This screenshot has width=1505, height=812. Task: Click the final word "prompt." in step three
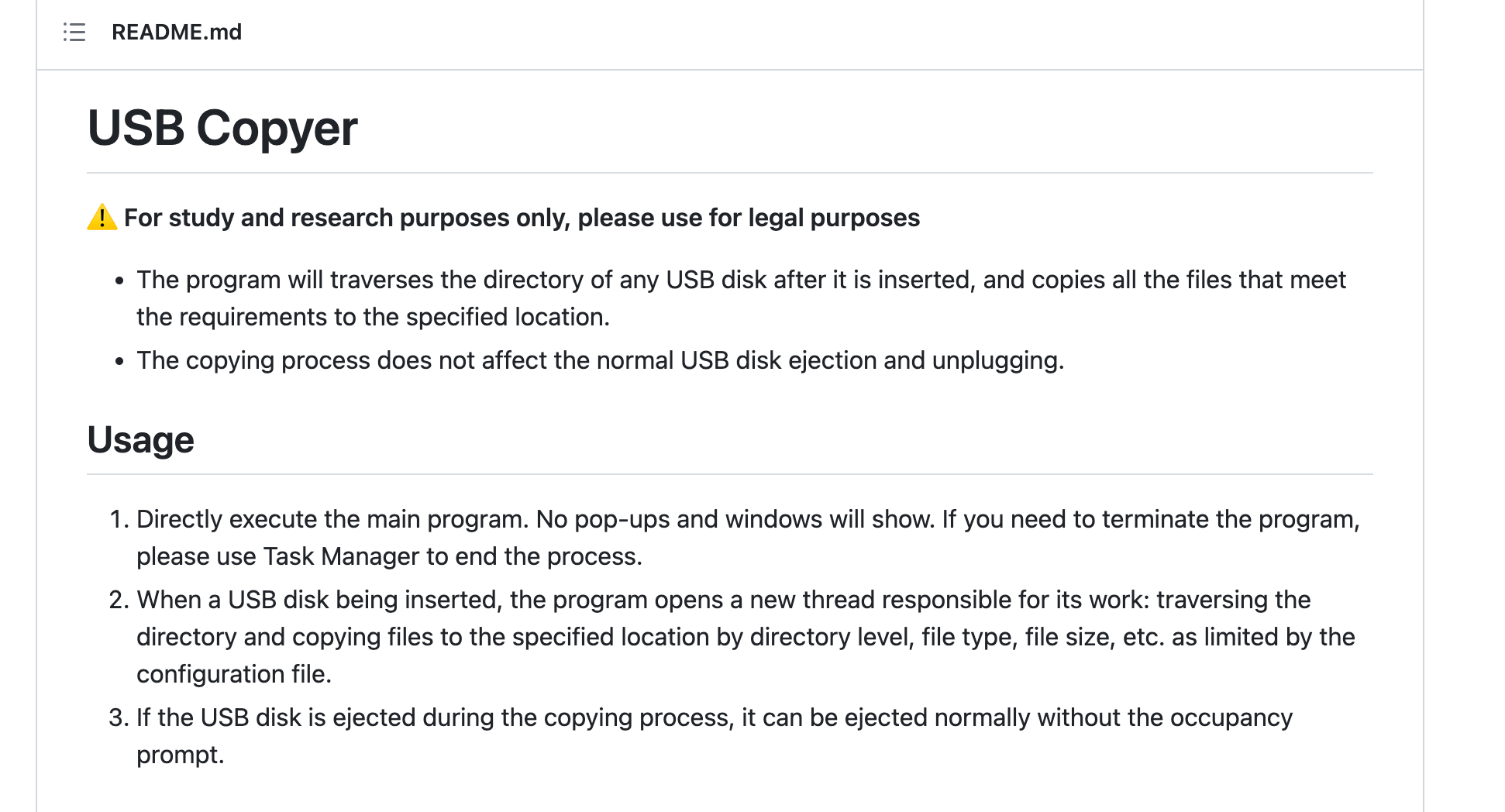click(x=181, y=755)
